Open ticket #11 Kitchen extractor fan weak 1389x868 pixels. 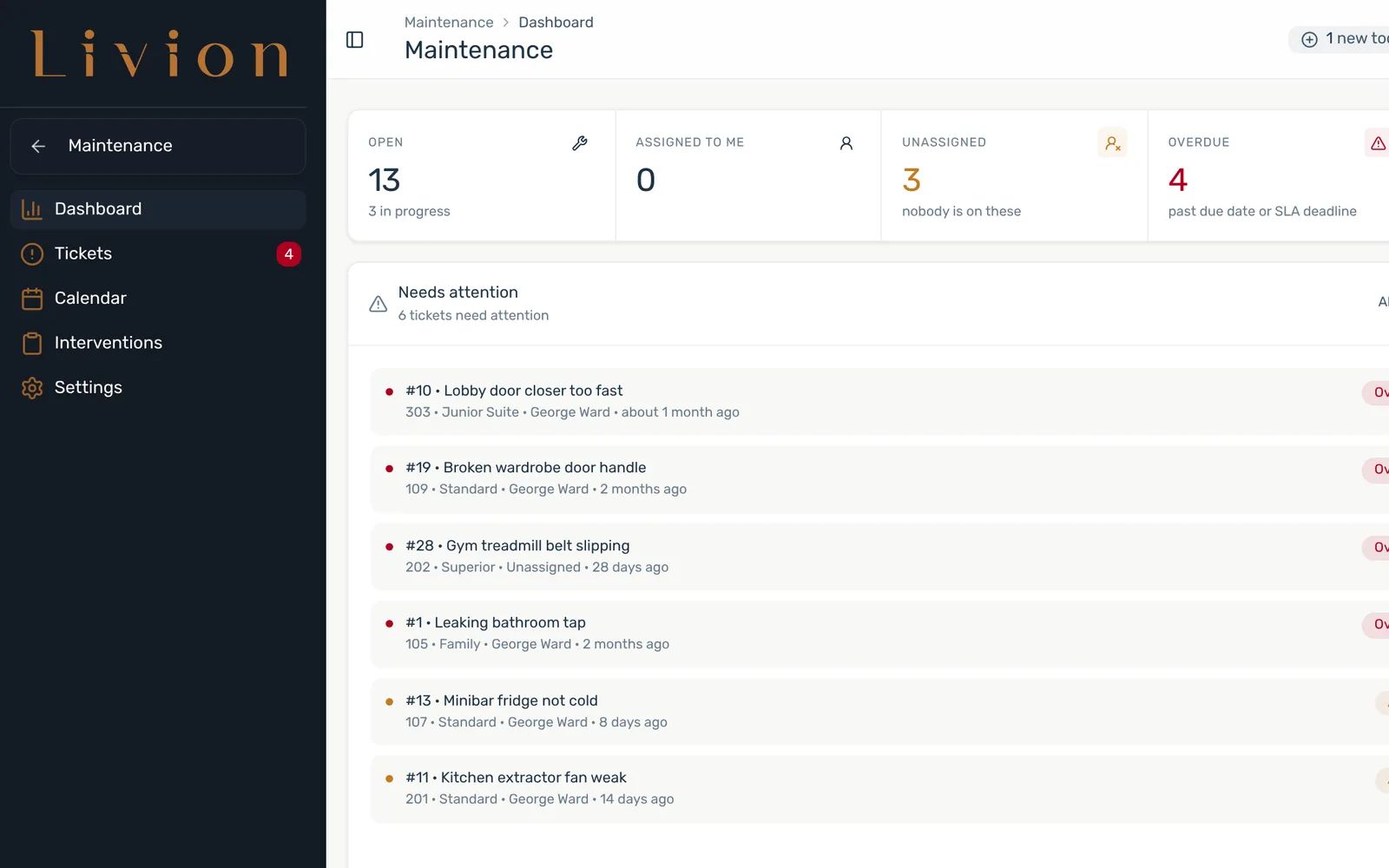coord(879,789)
